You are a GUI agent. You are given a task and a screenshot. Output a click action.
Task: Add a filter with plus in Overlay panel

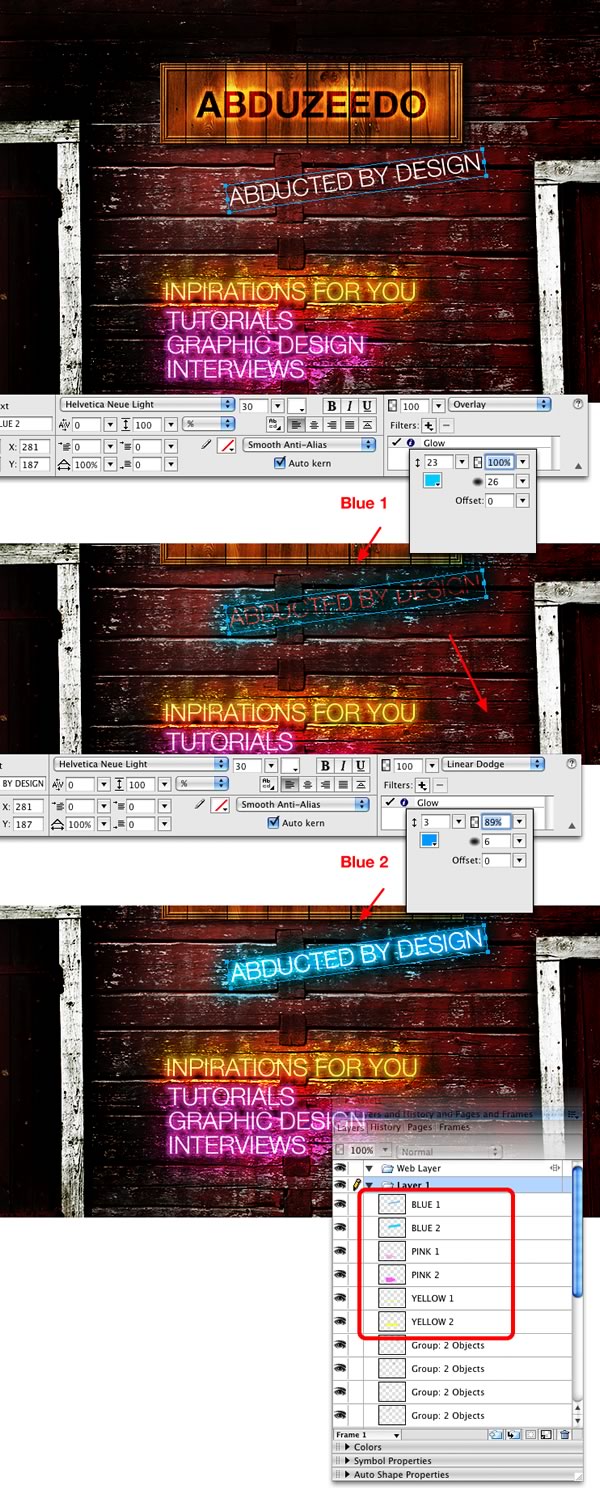tap(429, 425)
